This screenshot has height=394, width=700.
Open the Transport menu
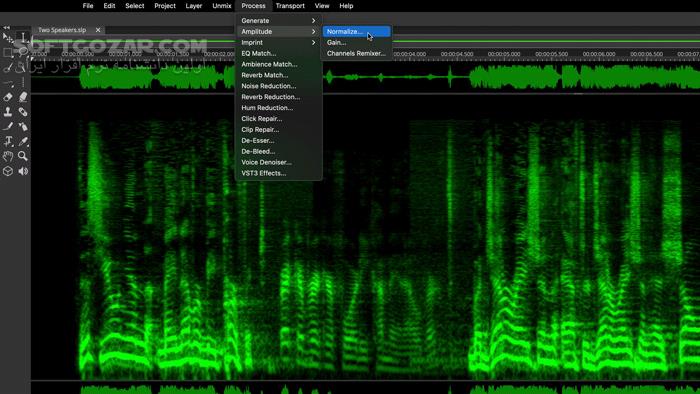pos(290,6)
